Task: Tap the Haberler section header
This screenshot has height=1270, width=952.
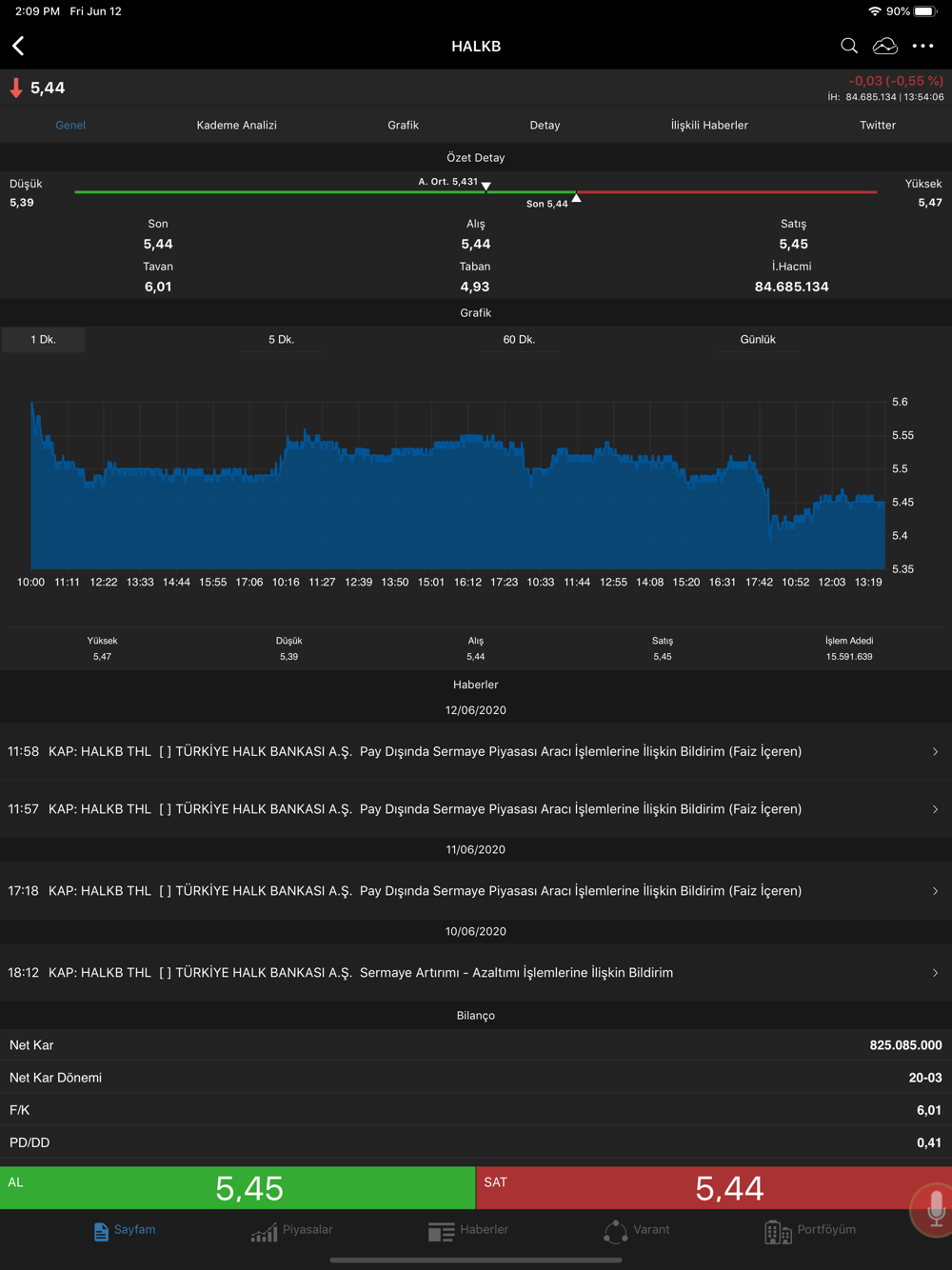Action: tap(476, 685)
